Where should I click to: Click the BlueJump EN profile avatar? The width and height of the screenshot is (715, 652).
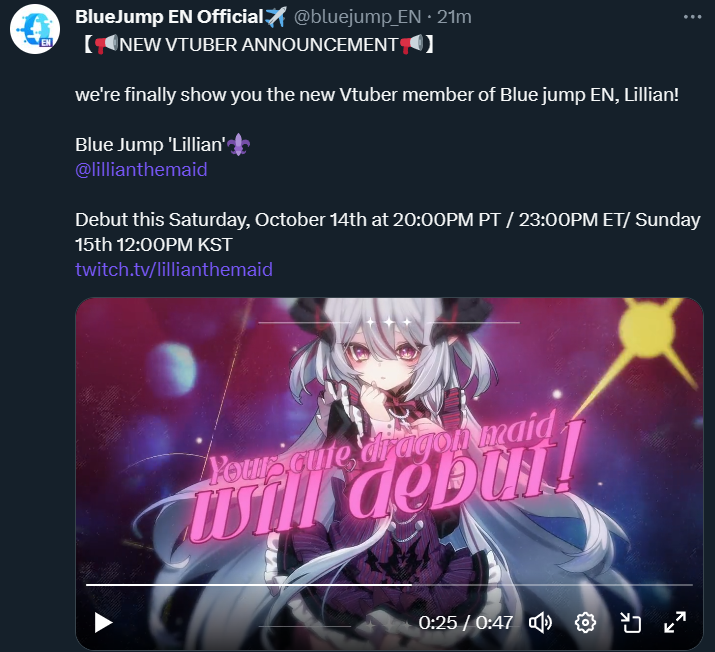coord(35,30)
